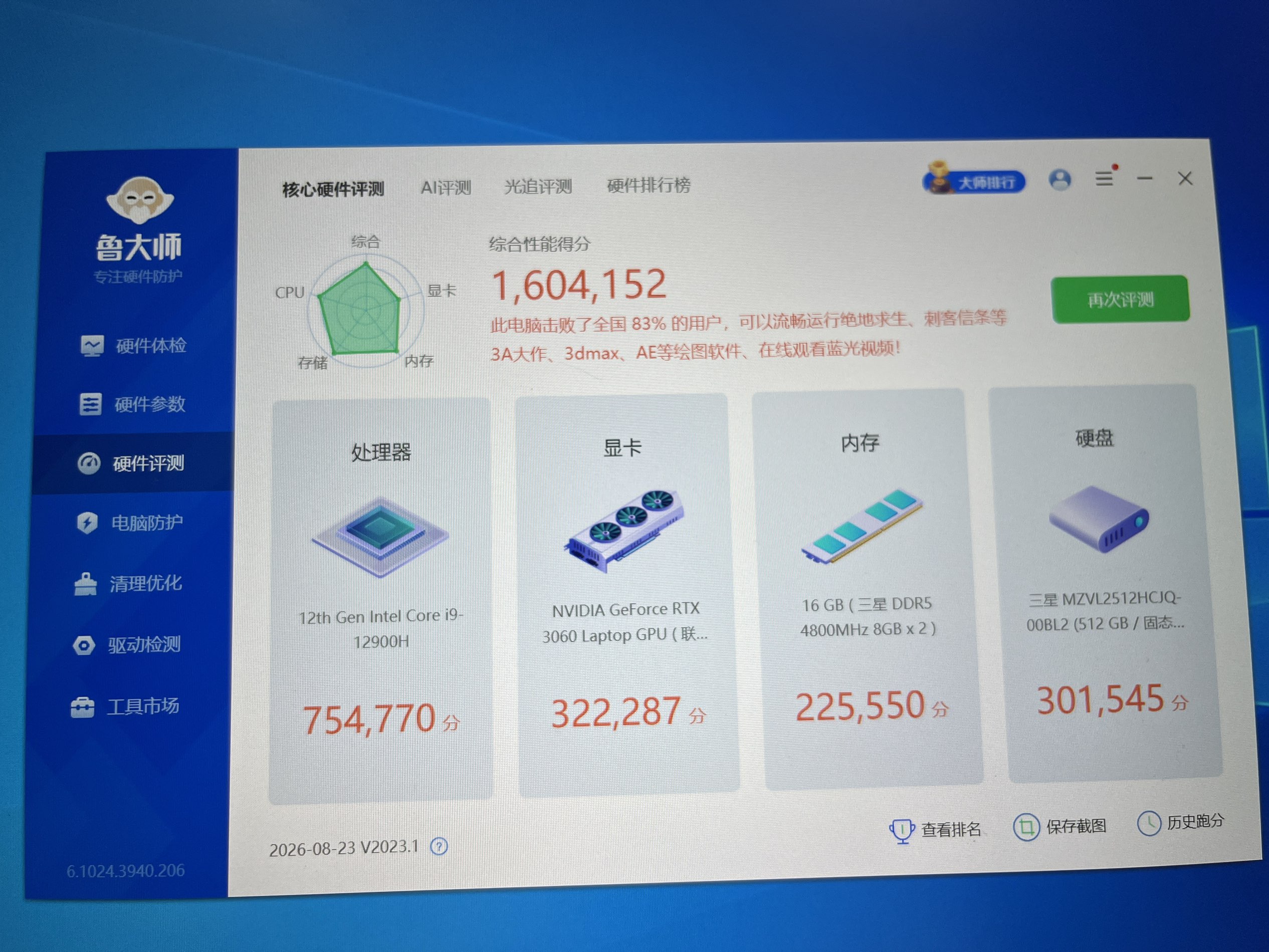The image size is (1269, 952).
Task: Click the processor score 754,770
Action: tap(369, 719)
